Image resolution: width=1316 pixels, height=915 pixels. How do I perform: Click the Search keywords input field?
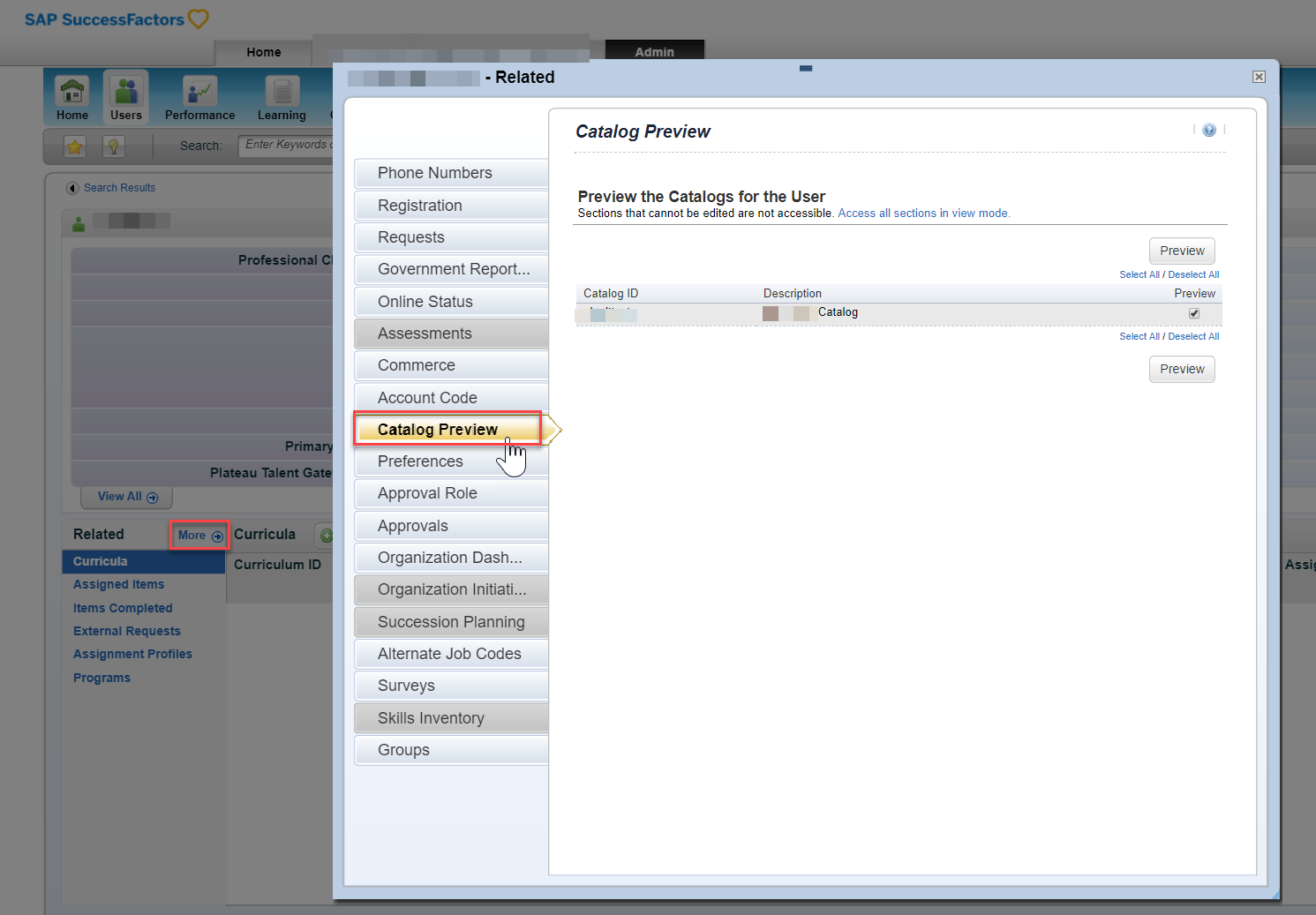pos(285,146)
